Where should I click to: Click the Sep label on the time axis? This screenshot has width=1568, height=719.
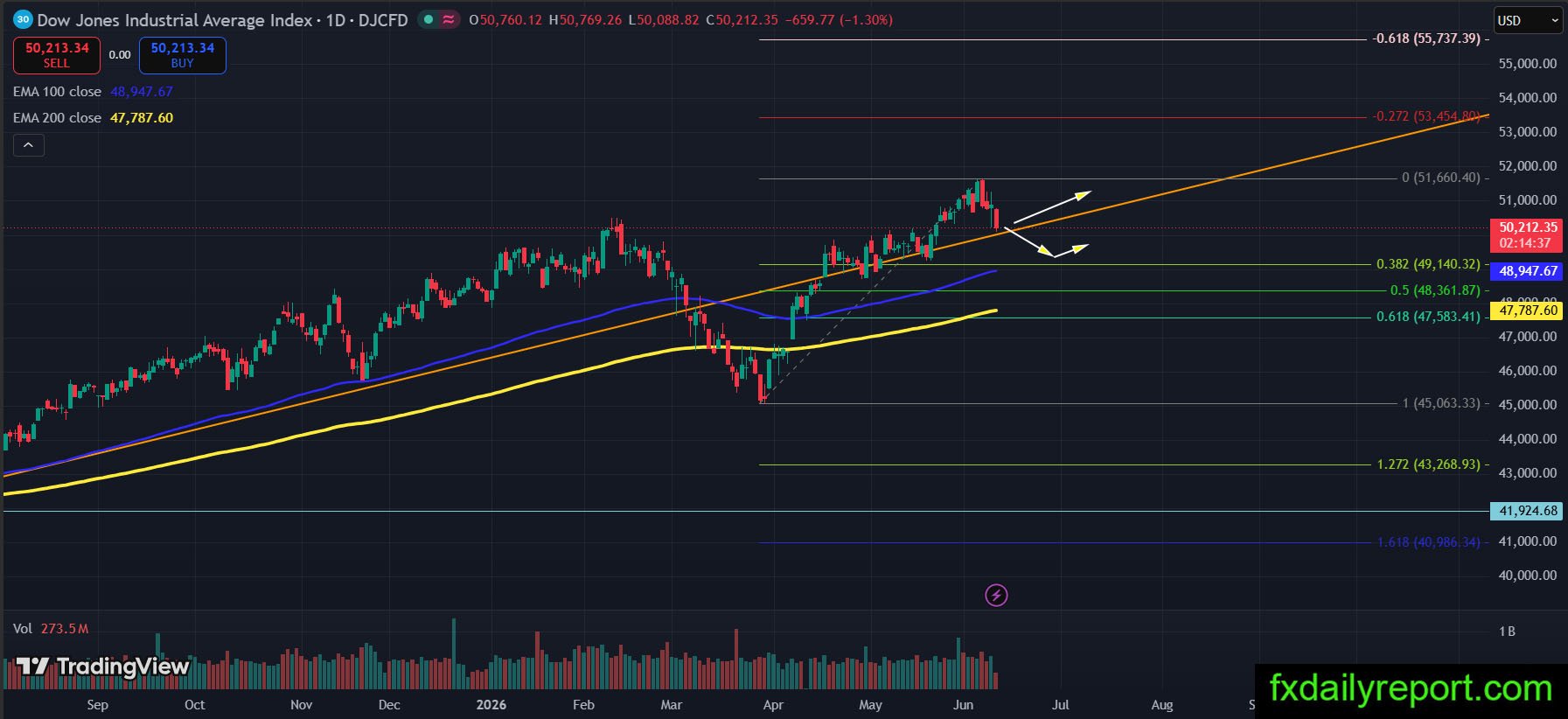pyautogui.click(x=98, y=705)
